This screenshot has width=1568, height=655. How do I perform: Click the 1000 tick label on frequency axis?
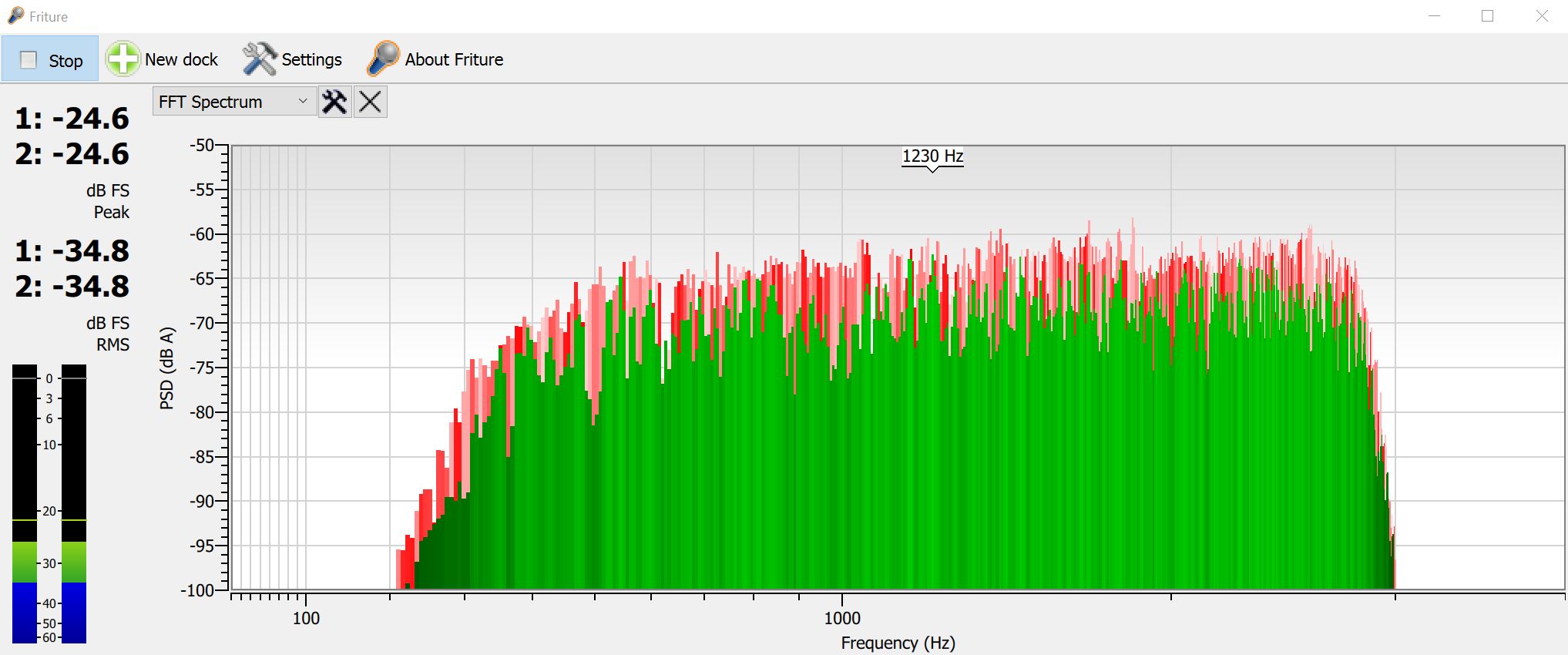click(x=842, y=618)
